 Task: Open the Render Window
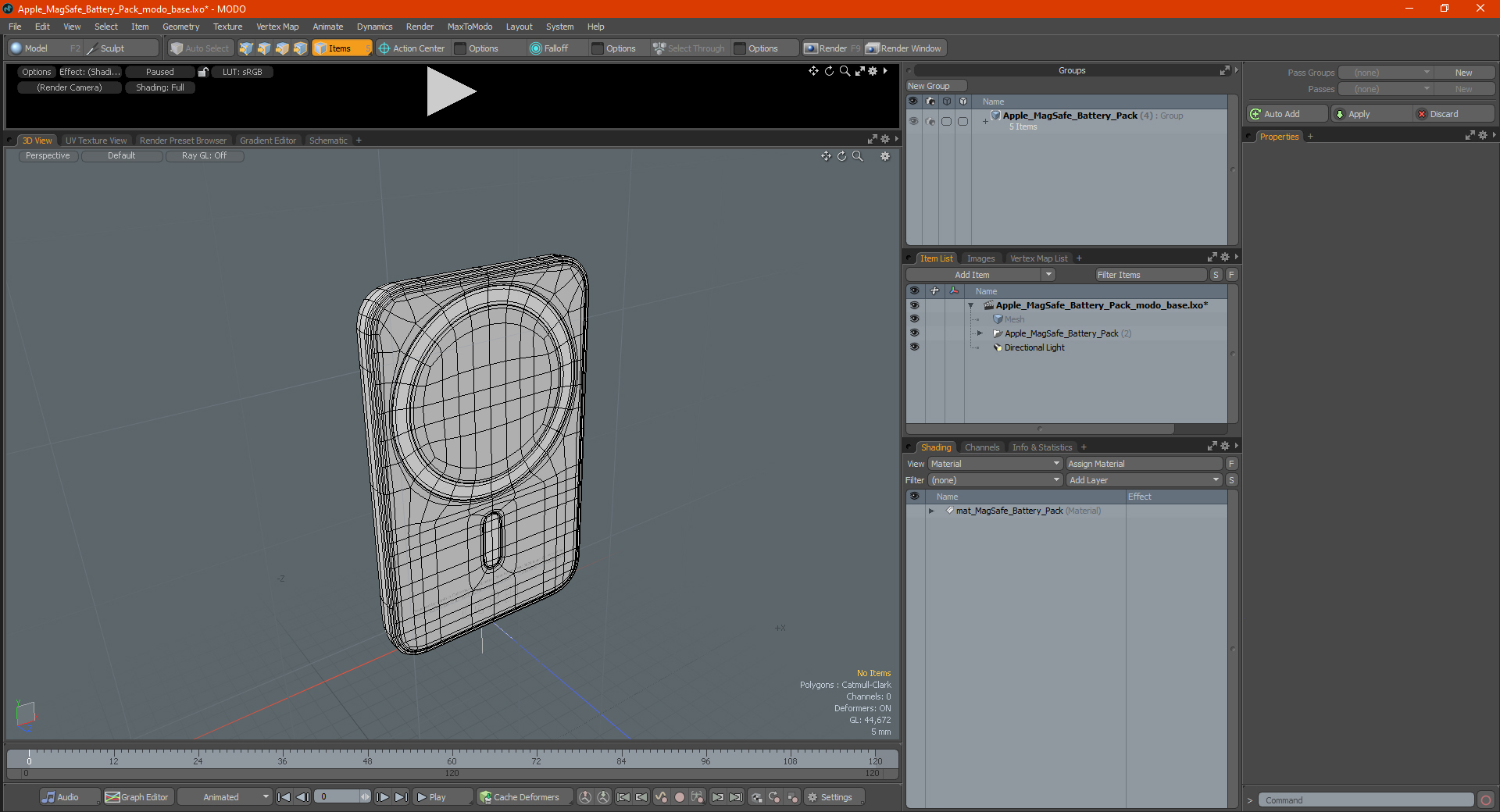pos(904,48)
